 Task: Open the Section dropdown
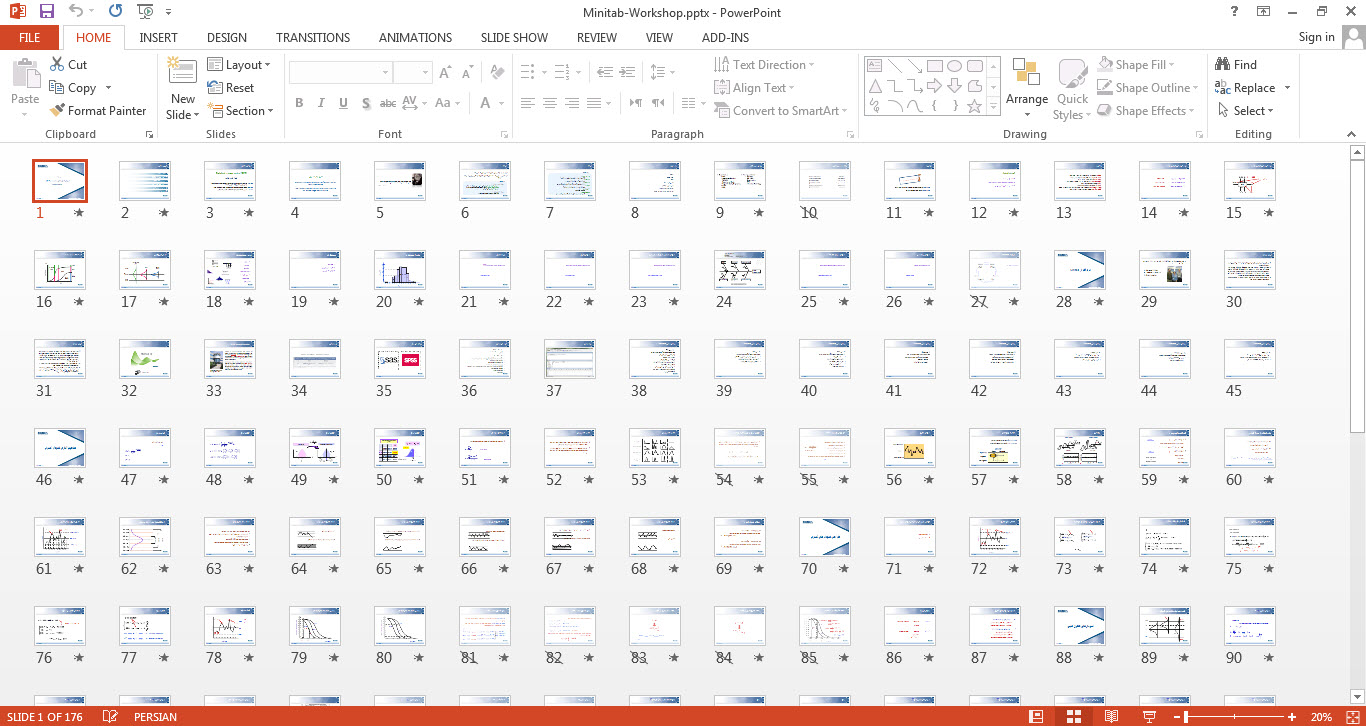[x=240, y=111]
